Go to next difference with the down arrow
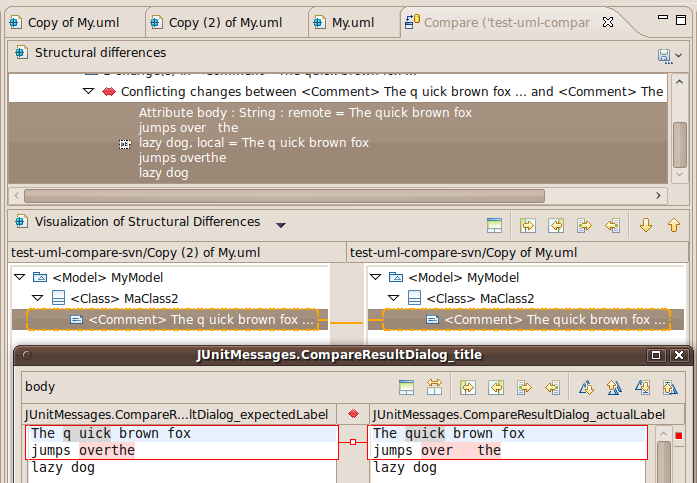 tap(645, 226)
